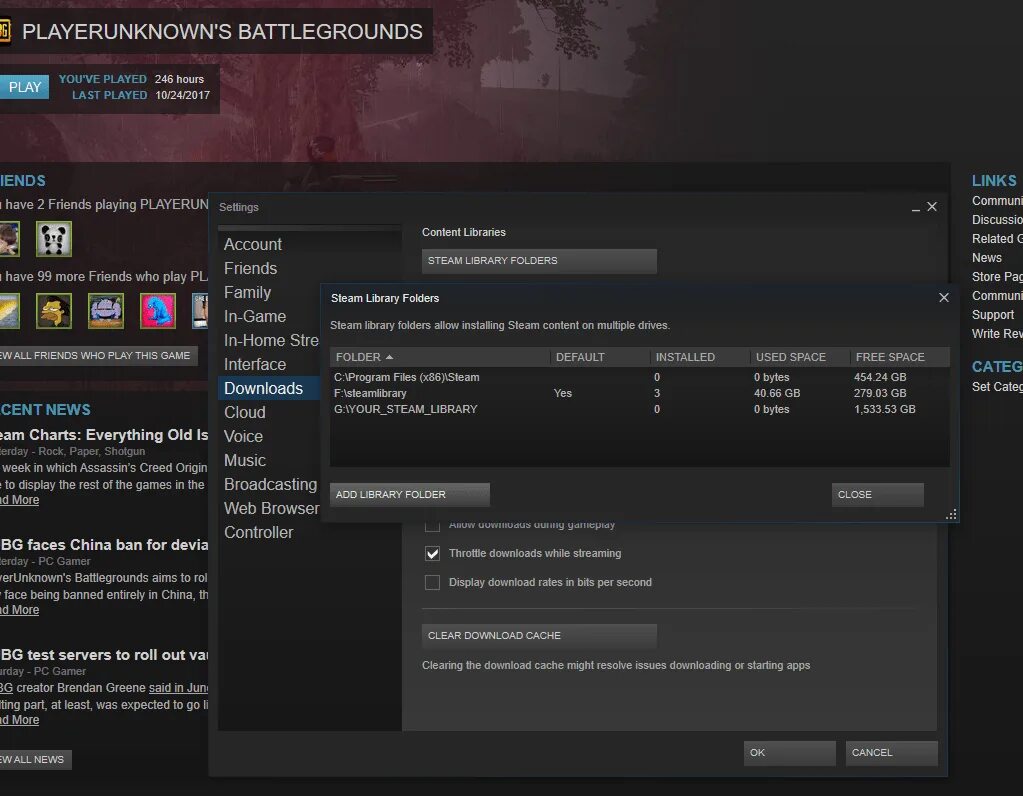Select the C:\Program Files (x86)\Steam folder row
This screenshot has height=796, width=1023.
click(639, 377)
